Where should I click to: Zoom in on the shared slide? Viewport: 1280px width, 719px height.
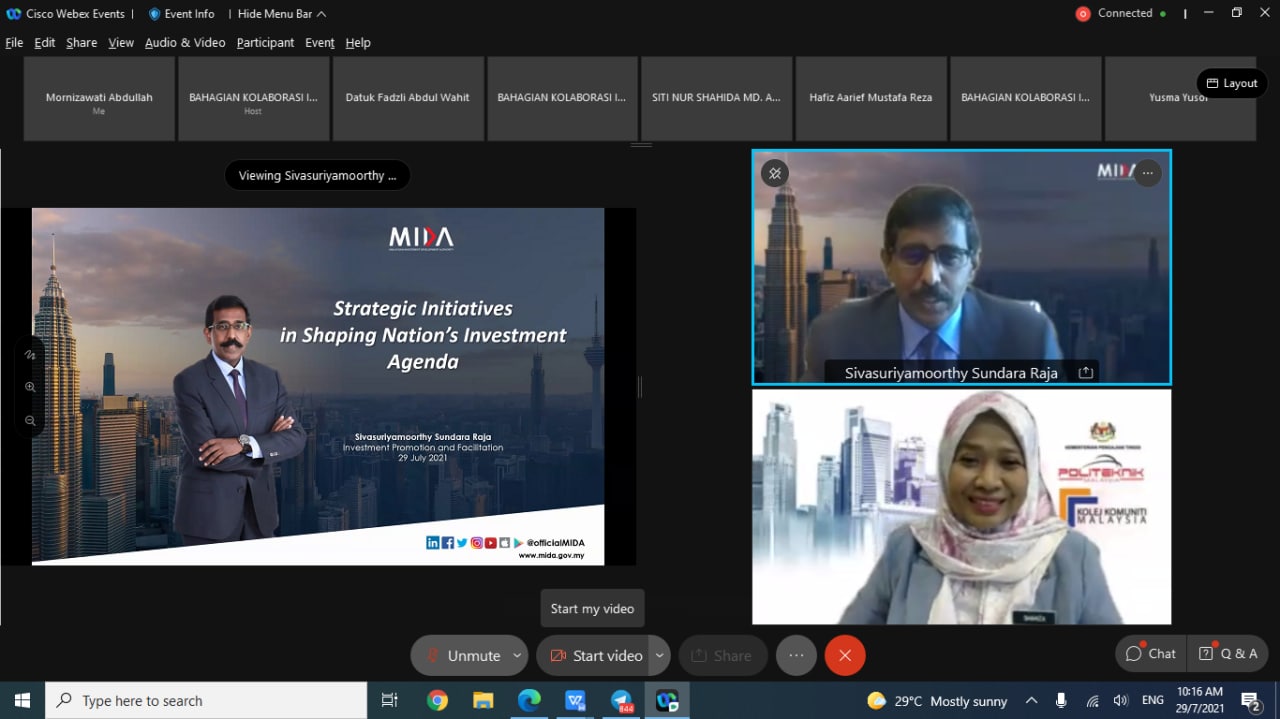(30, 387)
